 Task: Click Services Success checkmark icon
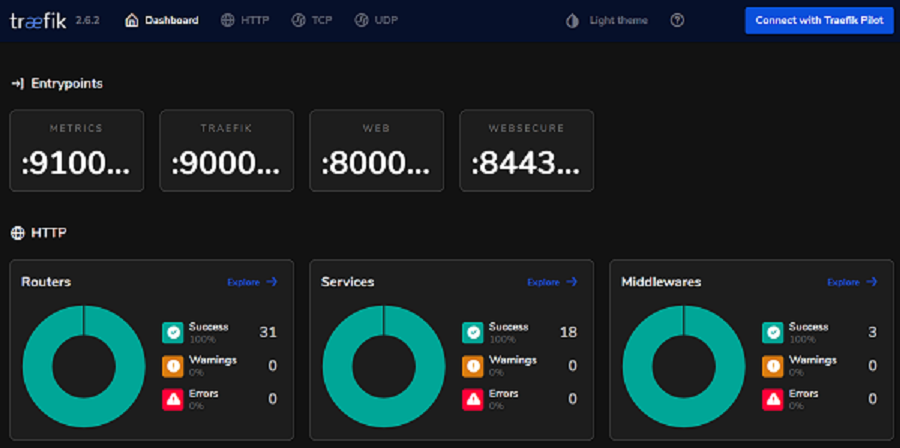point(472,332)
